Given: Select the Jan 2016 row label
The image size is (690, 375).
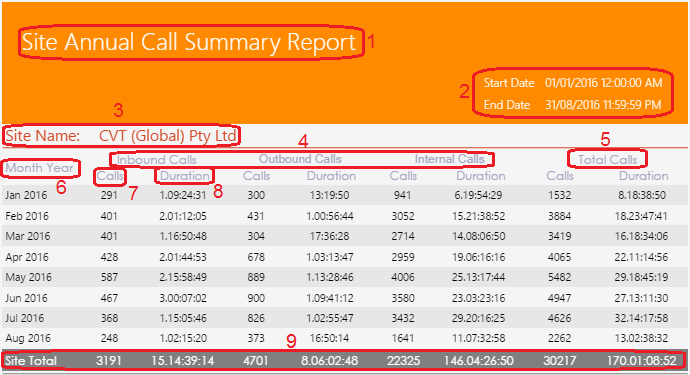Looking at the screenshot, I should point(26,195).
